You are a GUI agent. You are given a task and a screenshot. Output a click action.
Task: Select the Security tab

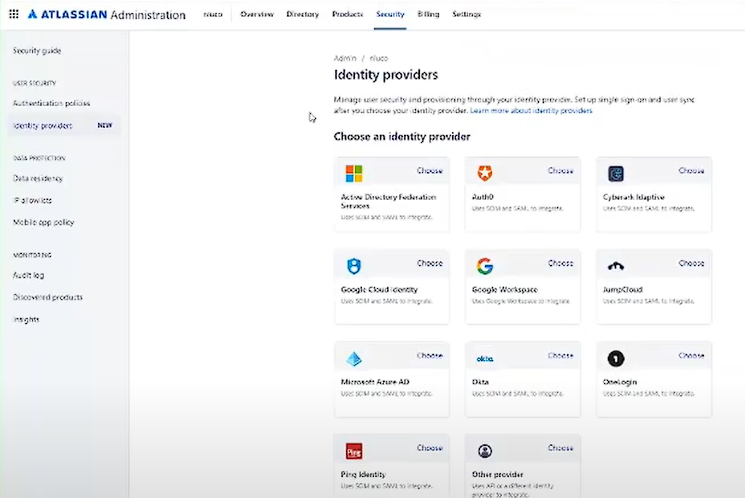390,14
